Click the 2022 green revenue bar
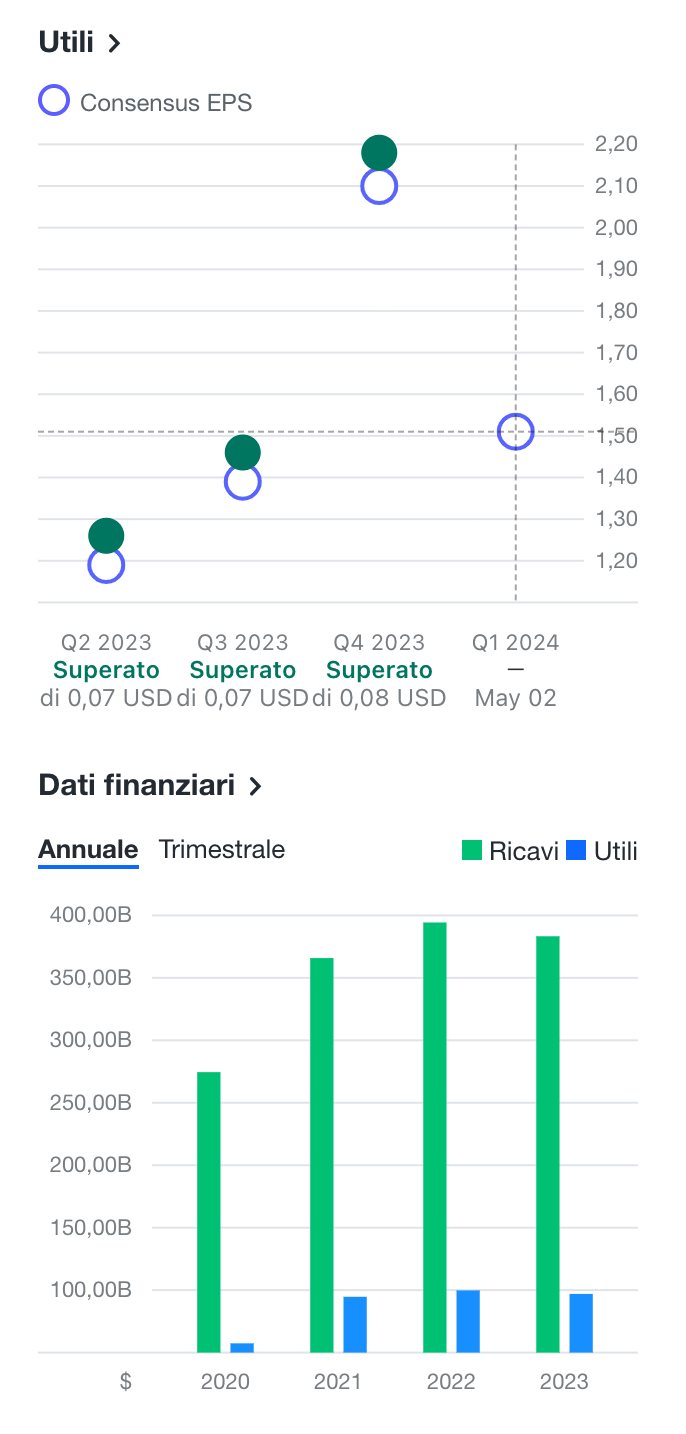This screenshot has height=1434, width=686. pyautogui.click(x=435, y=1136)
